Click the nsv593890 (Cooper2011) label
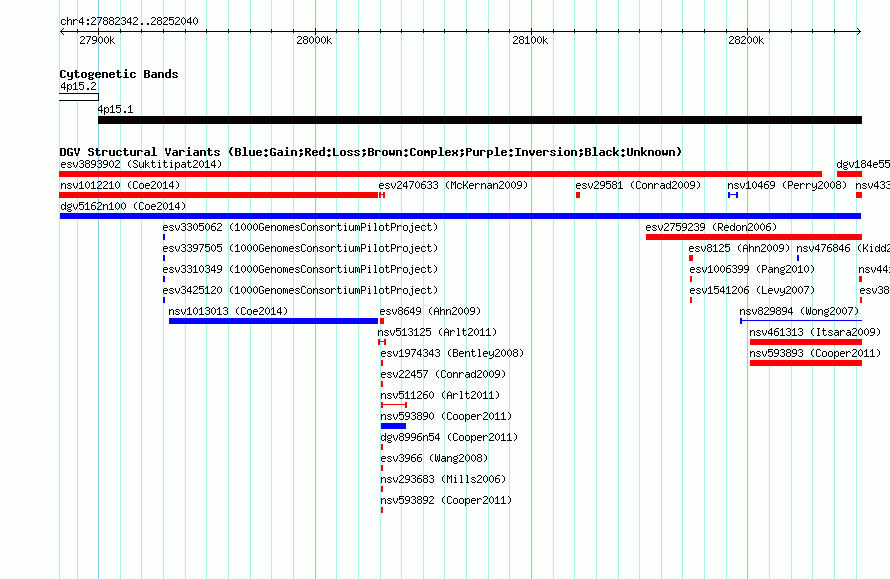This screenshot has width=890, height=579. 446,416
